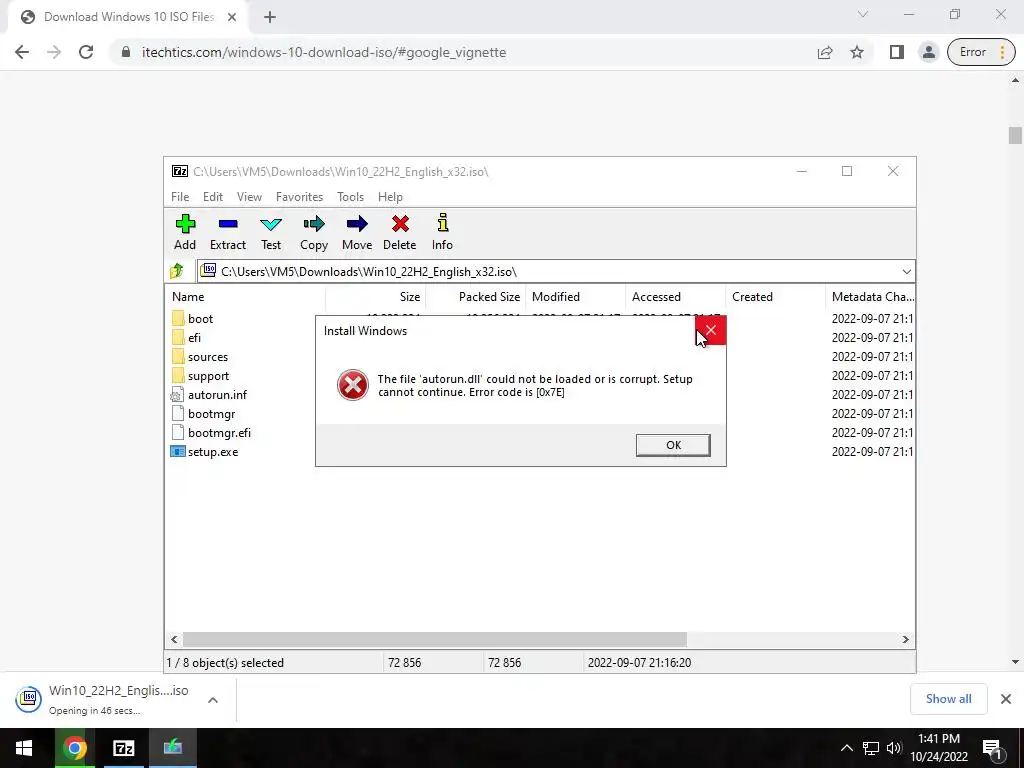Click the Error update button
Screen dimensions: 1024x768
(981, 52)
